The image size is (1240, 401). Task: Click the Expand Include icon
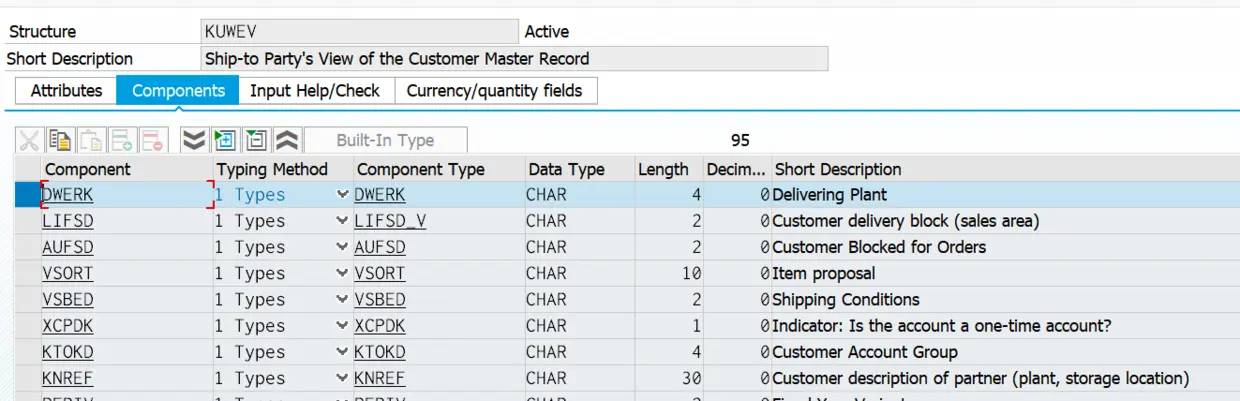(x=225, y=141)
